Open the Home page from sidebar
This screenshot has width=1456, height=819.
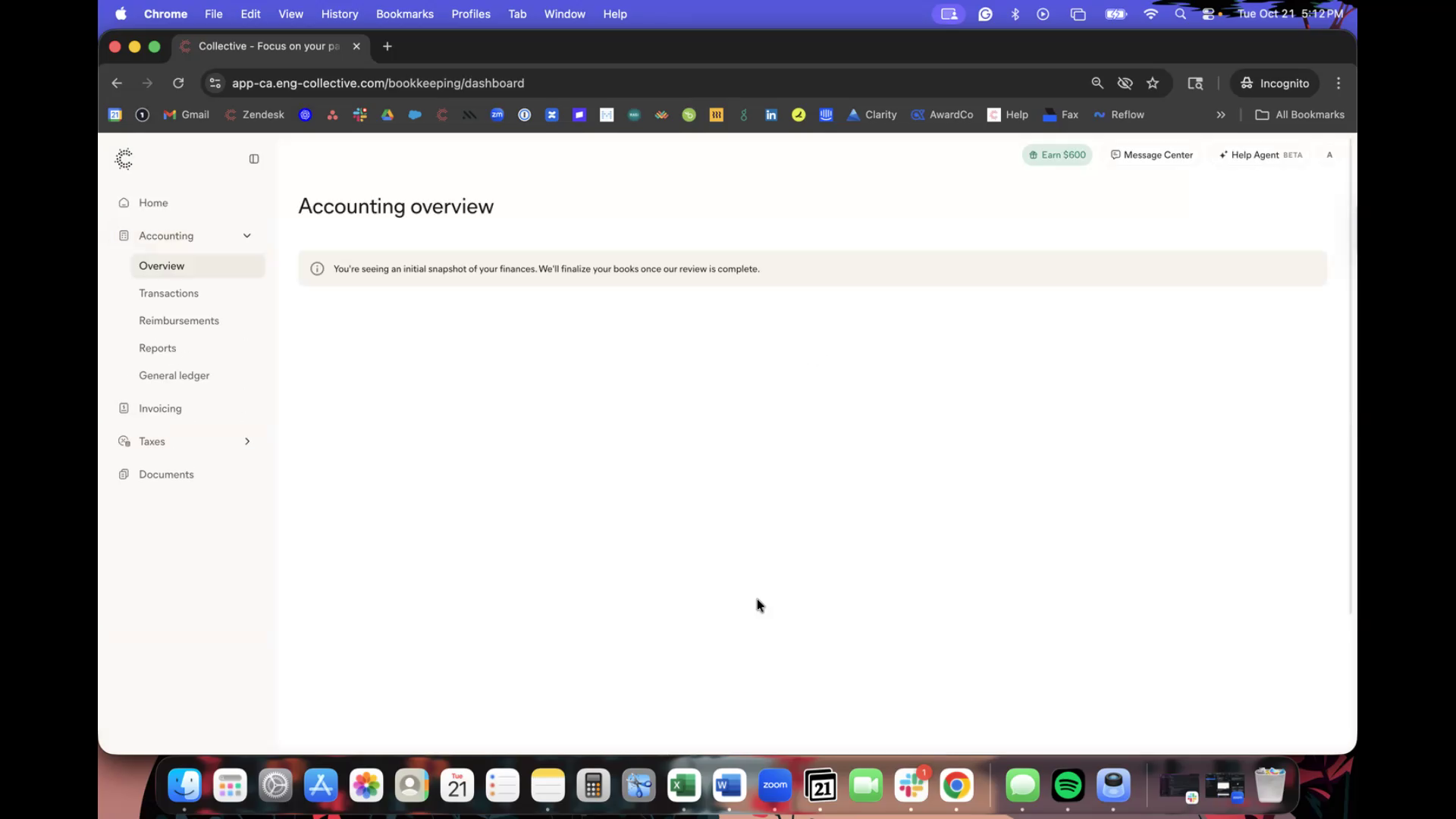153,203
